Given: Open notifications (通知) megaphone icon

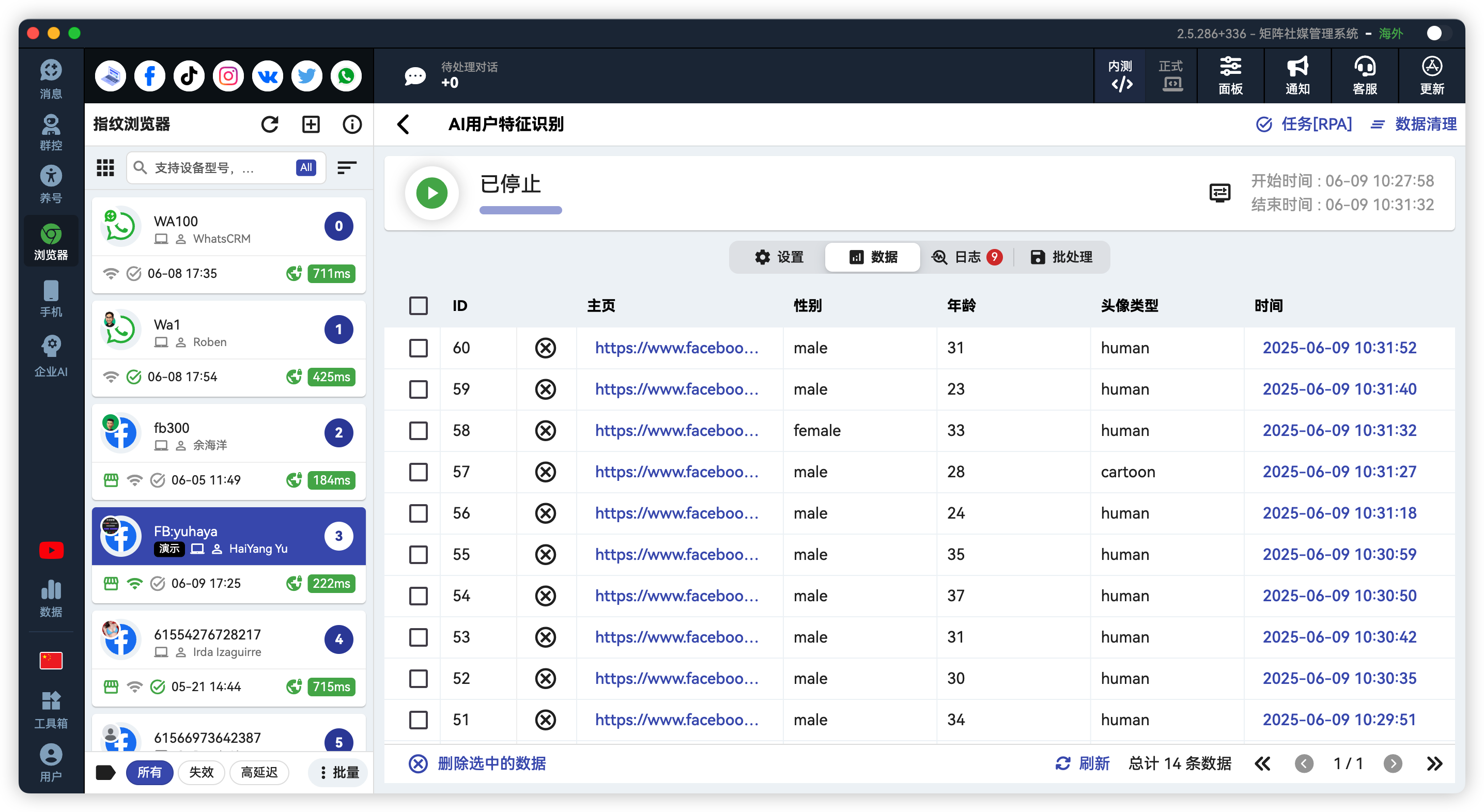Looking at the screenshot, I should (x=1297, y=75).
